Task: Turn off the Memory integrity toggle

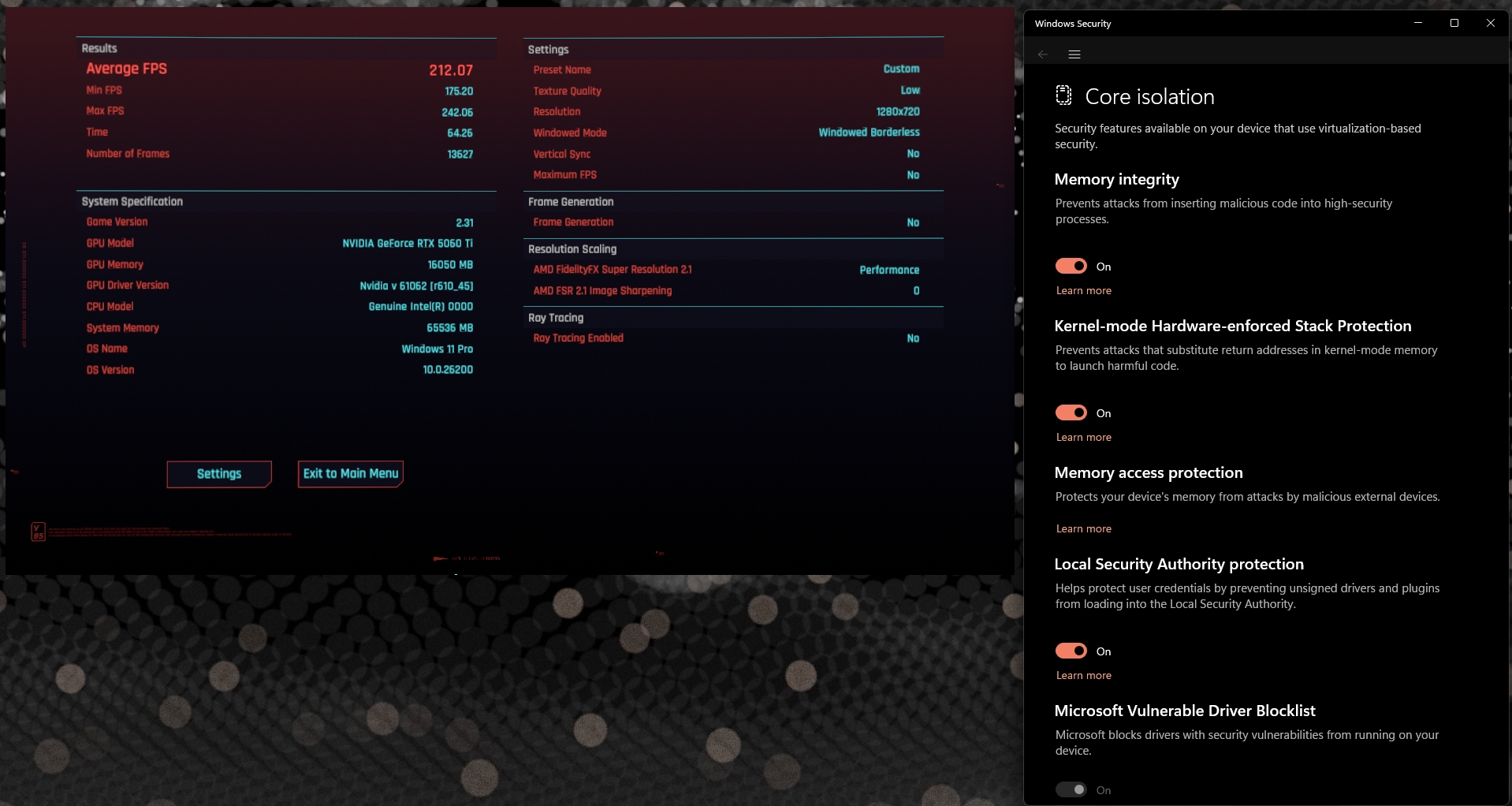Action: [1071, 267]
